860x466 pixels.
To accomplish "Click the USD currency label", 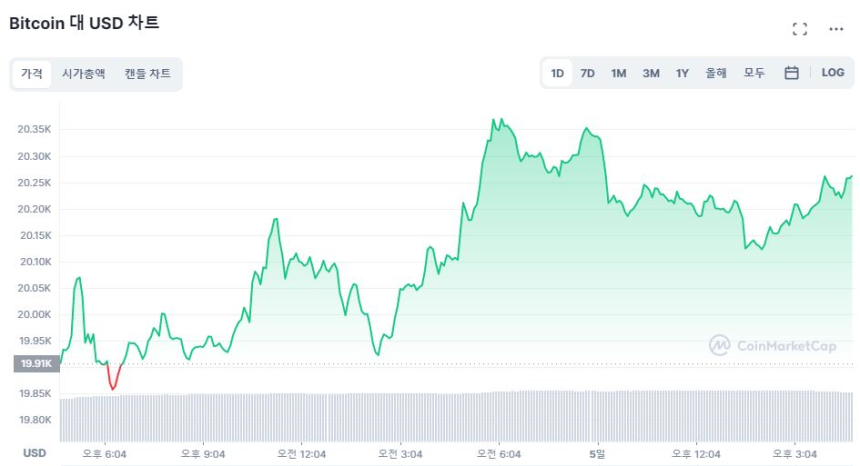I will click(x=35, y=453).
